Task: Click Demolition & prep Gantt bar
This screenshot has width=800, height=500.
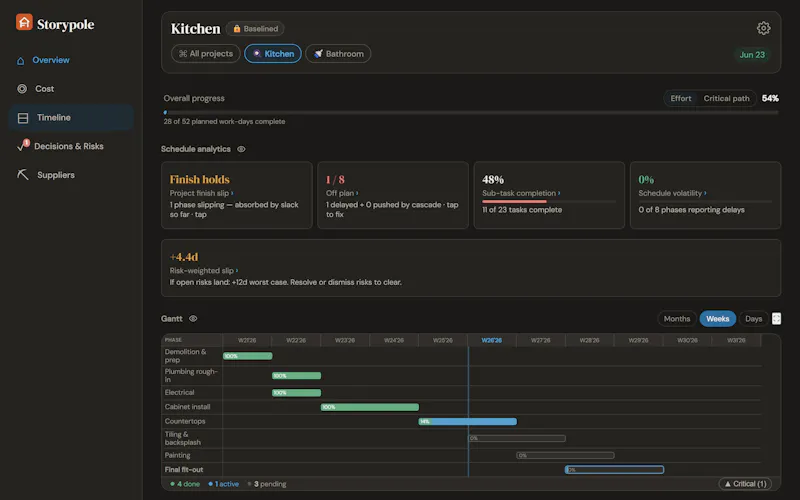Action: point(247,356)
